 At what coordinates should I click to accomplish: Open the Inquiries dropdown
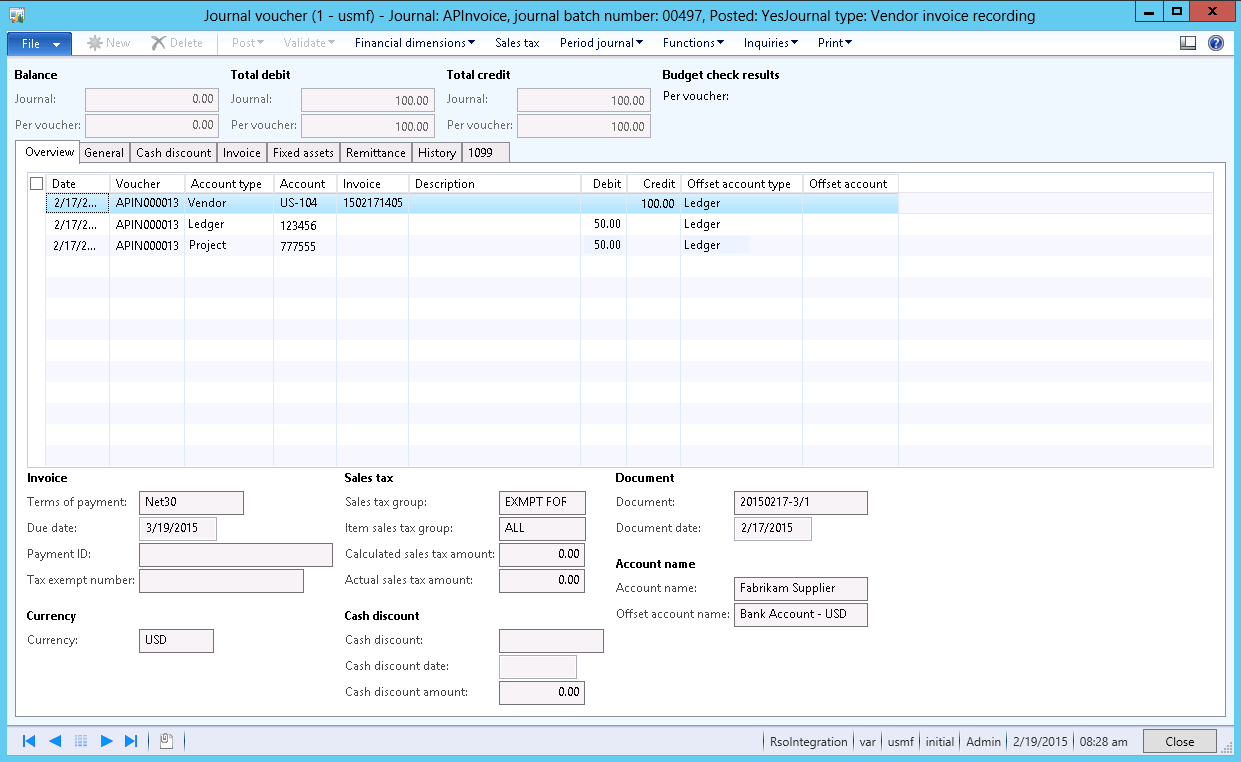point(770,42)
